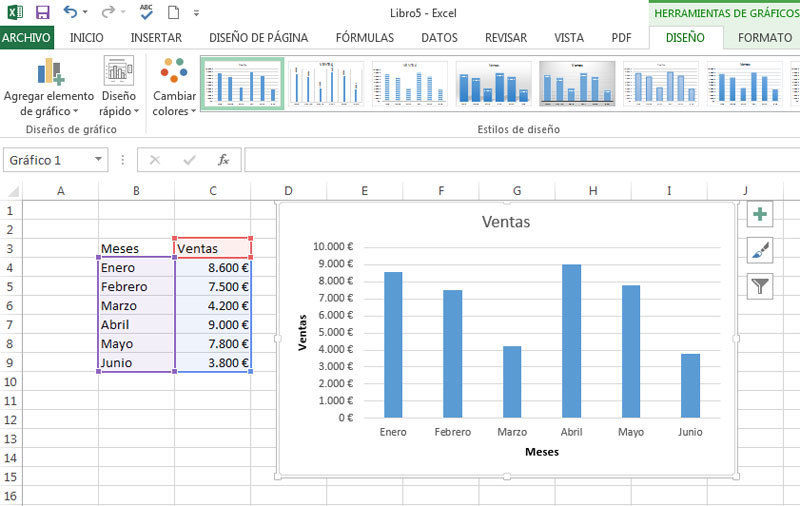Select the dark gray background chart style
Image resolution: width=800 pixels, height=506 pixels.
coord(577,83)
